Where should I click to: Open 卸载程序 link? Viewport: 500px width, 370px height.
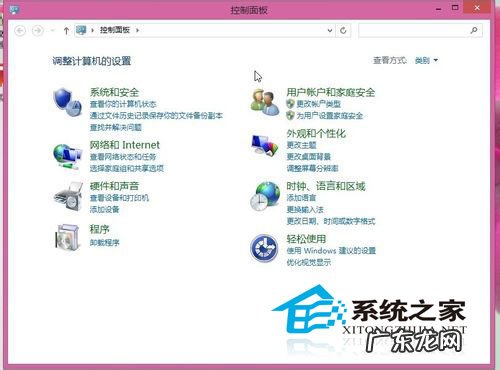point(105,242)
